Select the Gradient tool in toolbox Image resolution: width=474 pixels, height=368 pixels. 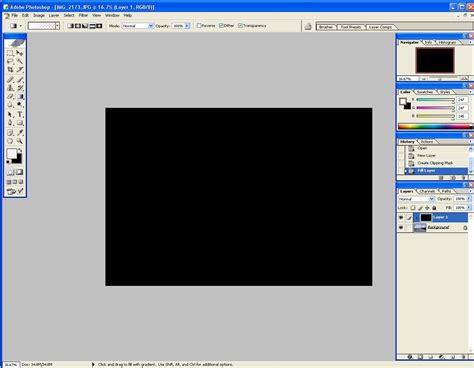[20, 96]
